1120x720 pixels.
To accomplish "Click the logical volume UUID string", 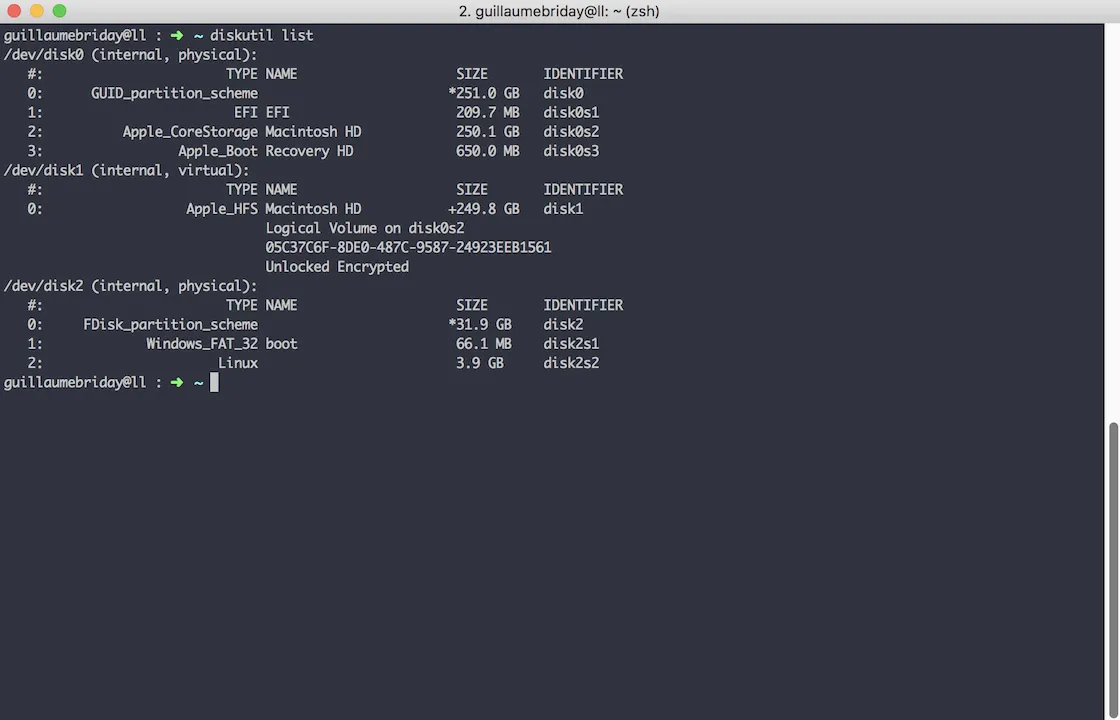I will click(x=408, y=247).
